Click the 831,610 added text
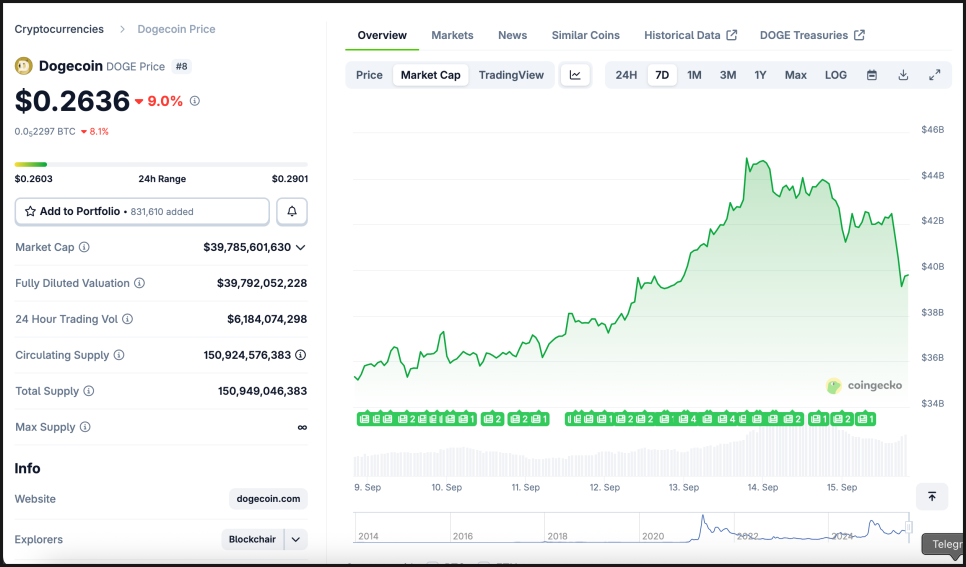The height and width of the screenshot is (567, 966). click(x=162, y=211)
